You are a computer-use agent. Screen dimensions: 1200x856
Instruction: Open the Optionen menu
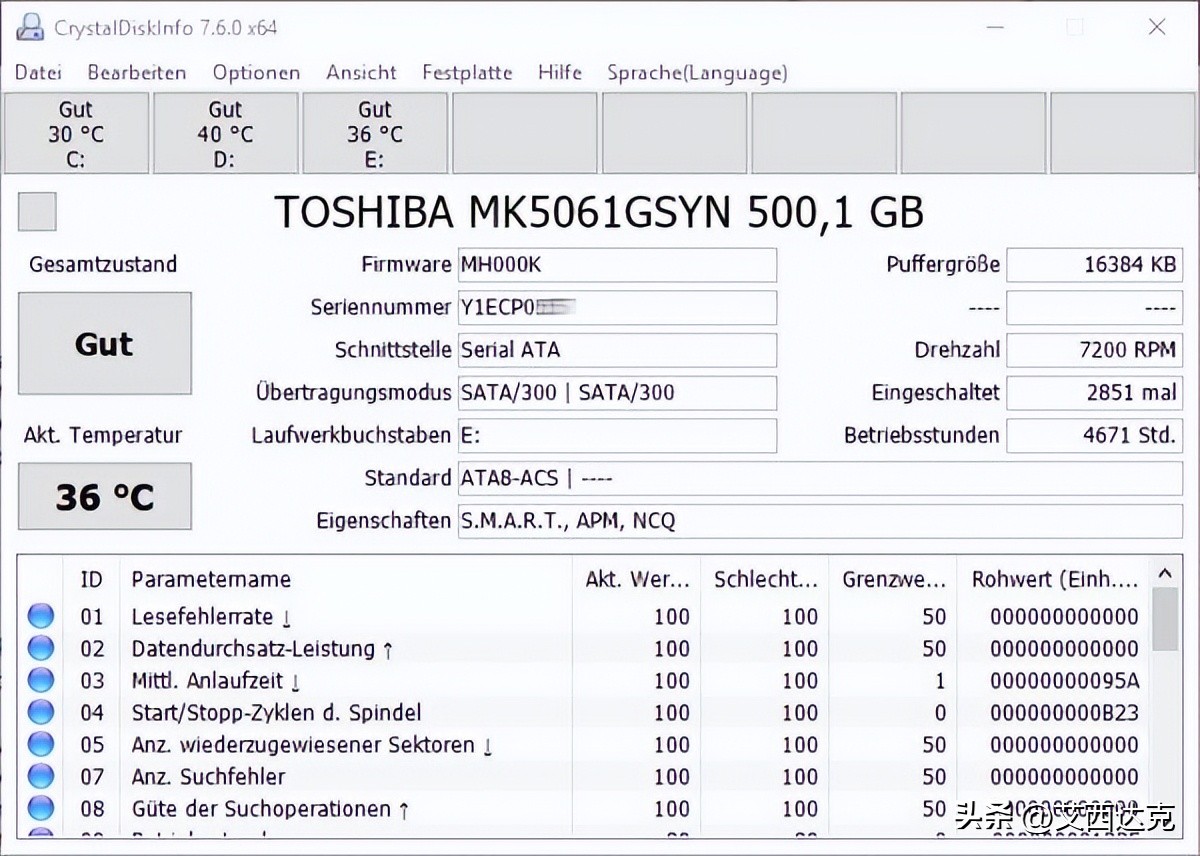[256, 72]
